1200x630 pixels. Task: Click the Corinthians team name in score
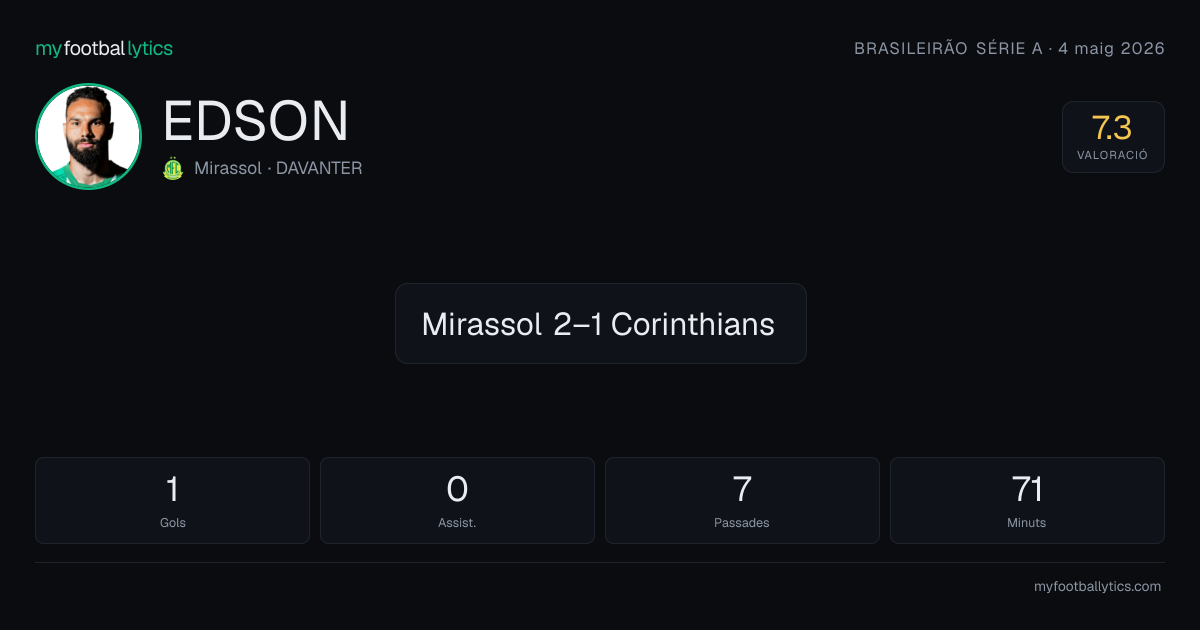tap(692, 324)
